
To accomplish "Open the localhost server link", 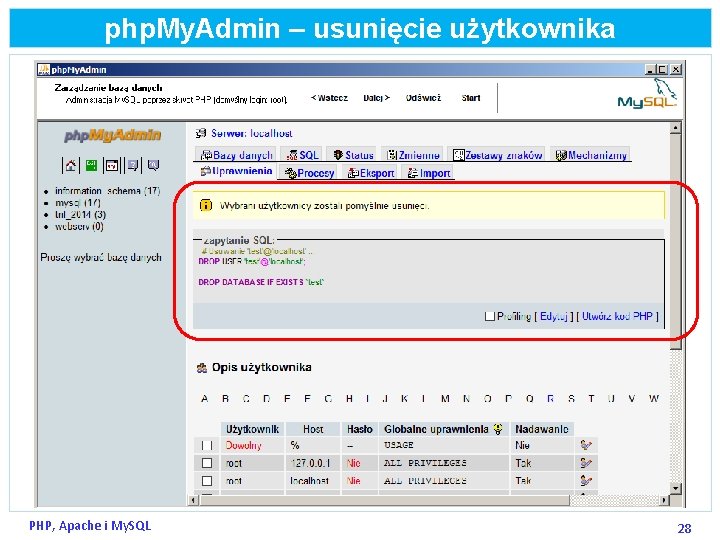I will coord(271,133).
